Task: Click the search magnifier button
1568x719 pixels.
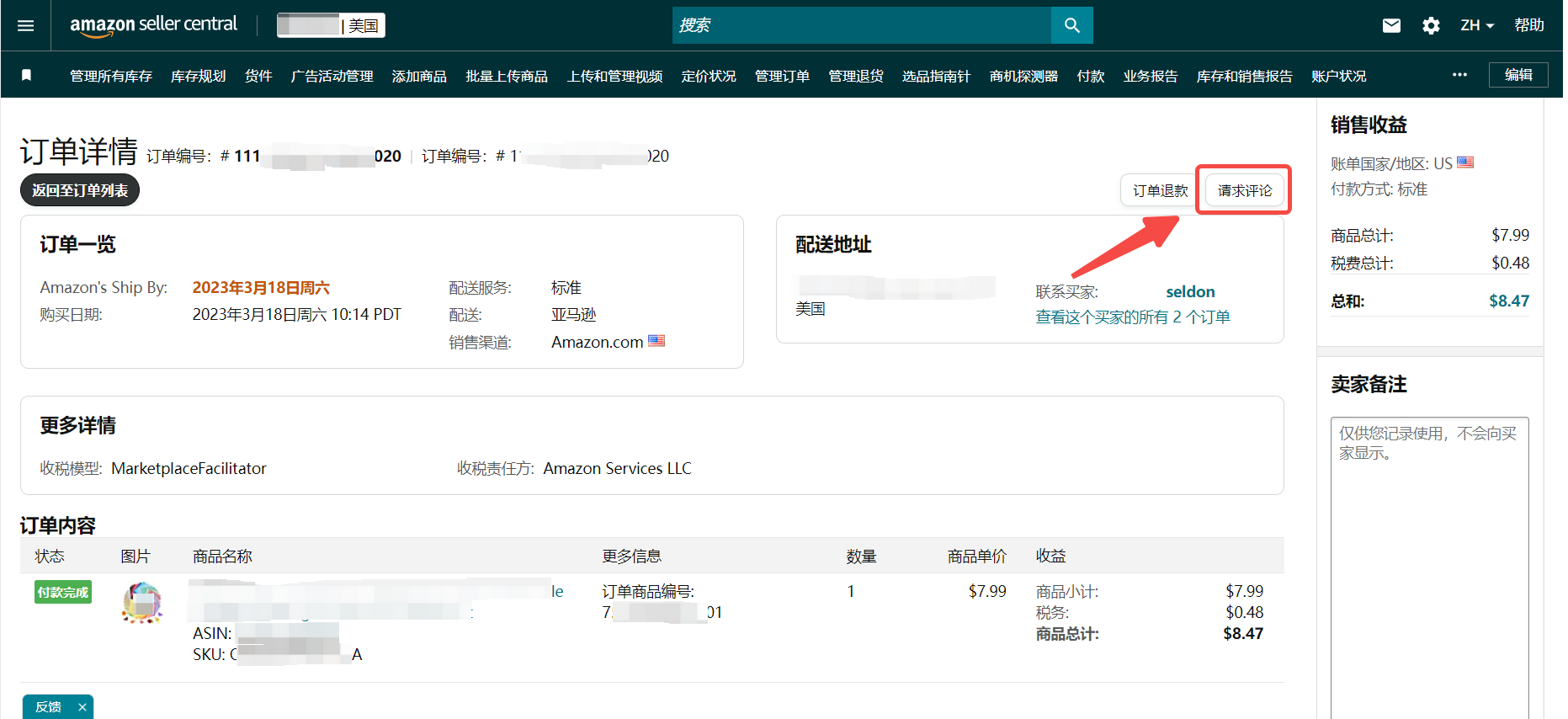Action: click(x=1071, y=25)
